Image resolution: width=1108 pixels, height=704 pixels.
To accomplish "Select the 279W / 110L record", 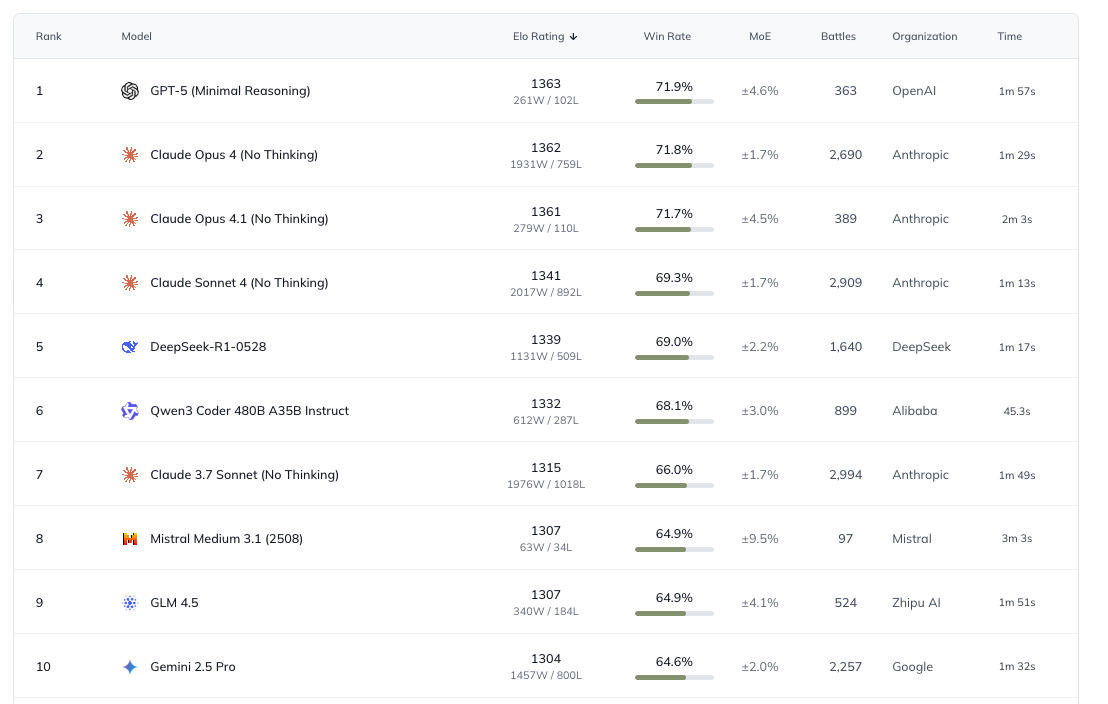I will pyautogui.click(x=546, y=229).
